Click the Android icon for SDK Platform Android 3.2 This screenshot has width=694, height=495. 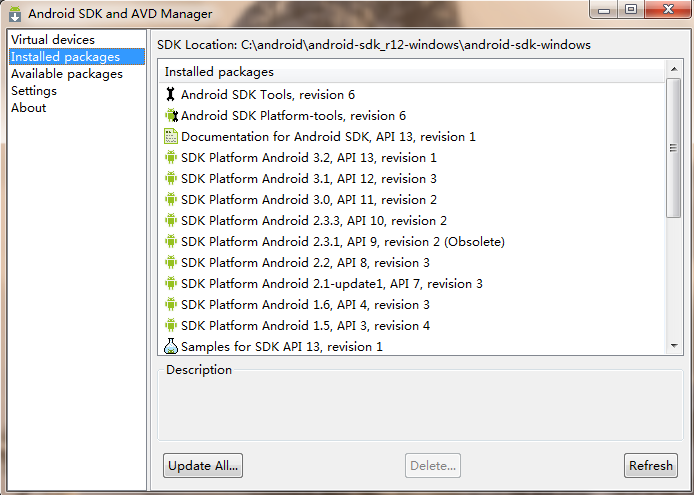[170, 157]
